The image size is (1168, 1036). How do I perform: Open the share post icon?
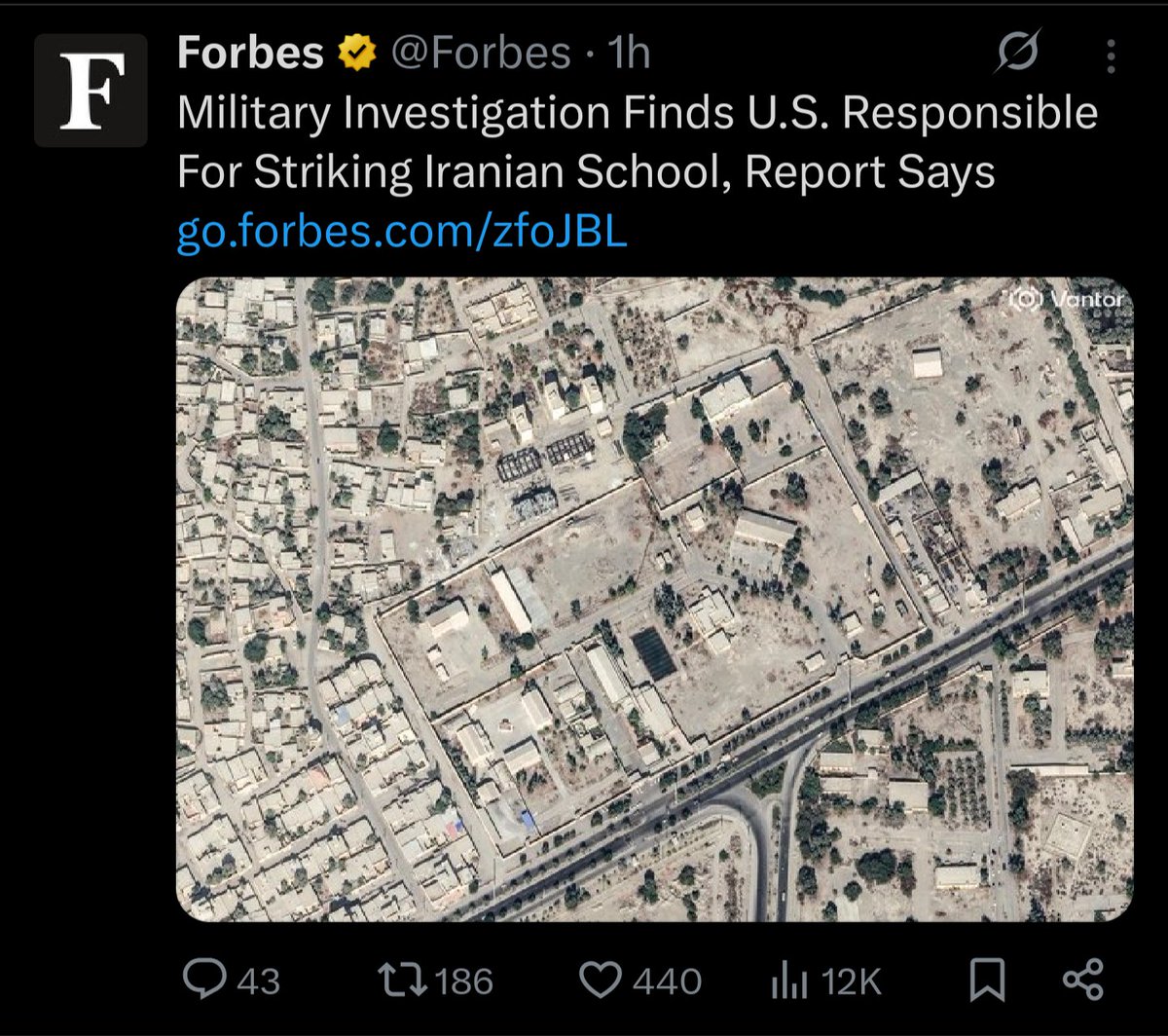coord(1083,980)
